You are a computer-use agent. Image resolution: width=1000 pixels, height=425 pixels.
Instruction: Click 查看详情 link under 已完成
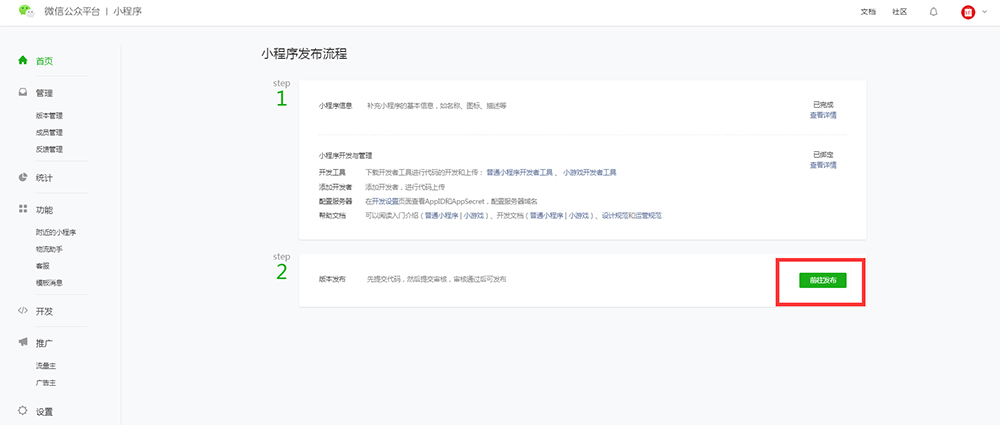pyautogui.click(x=823, y=115)
